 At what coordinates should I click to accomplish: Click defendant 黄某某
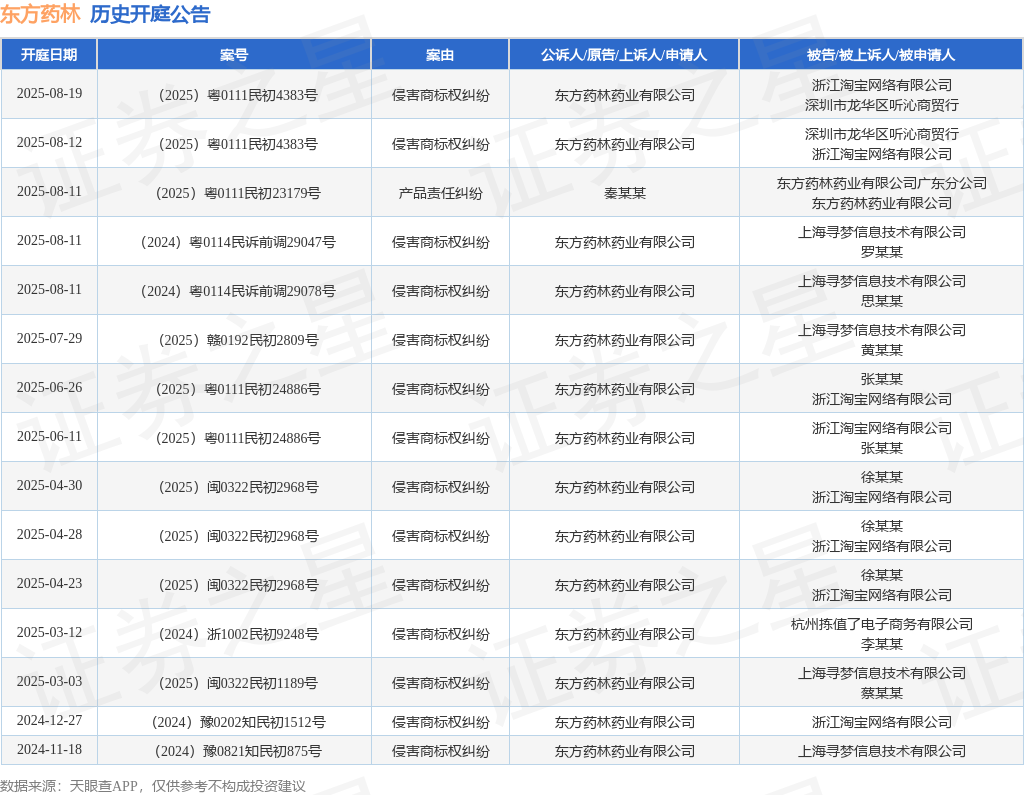[x=882, y=350]
